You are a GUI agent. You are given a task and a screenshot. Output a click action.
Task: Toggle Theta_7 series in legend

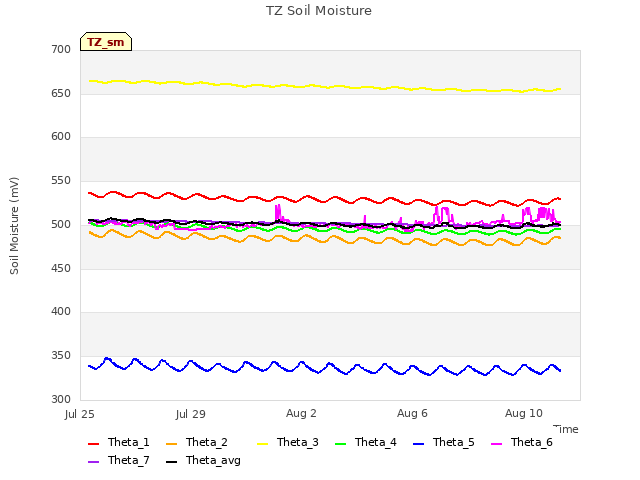pyautogui.click(x=119, y=460)
